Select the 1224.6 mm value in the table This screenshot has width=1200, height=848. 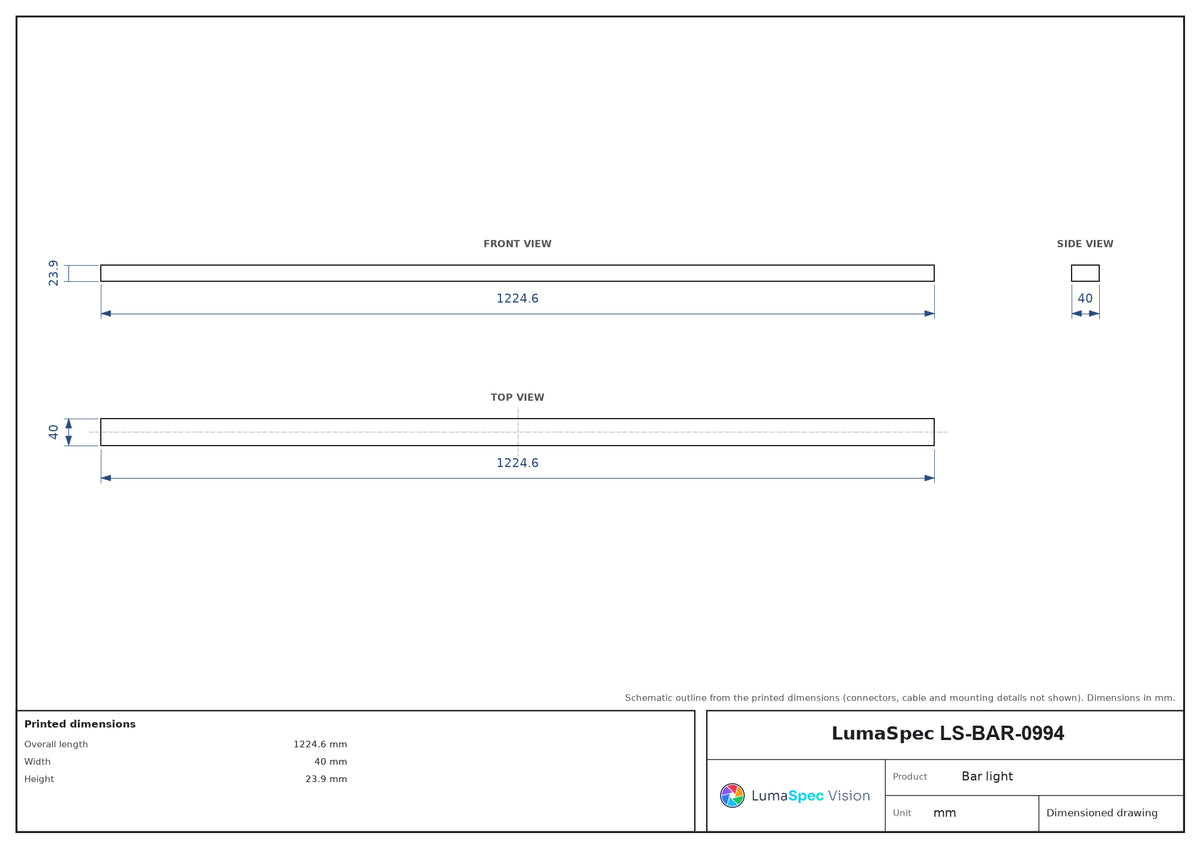point(320,744)
